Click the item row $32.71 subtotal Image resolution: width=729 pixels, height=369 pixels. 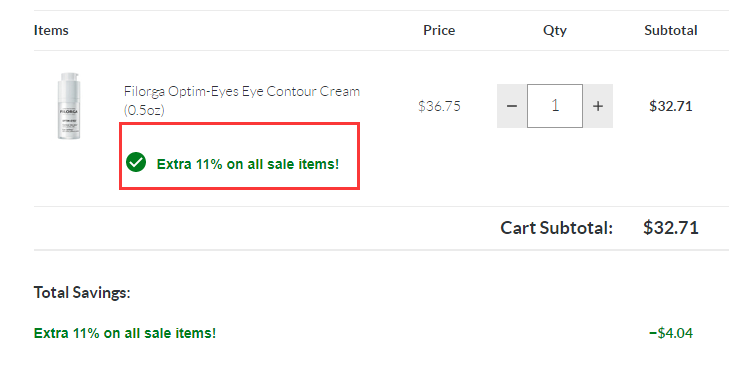pos(670,106)
